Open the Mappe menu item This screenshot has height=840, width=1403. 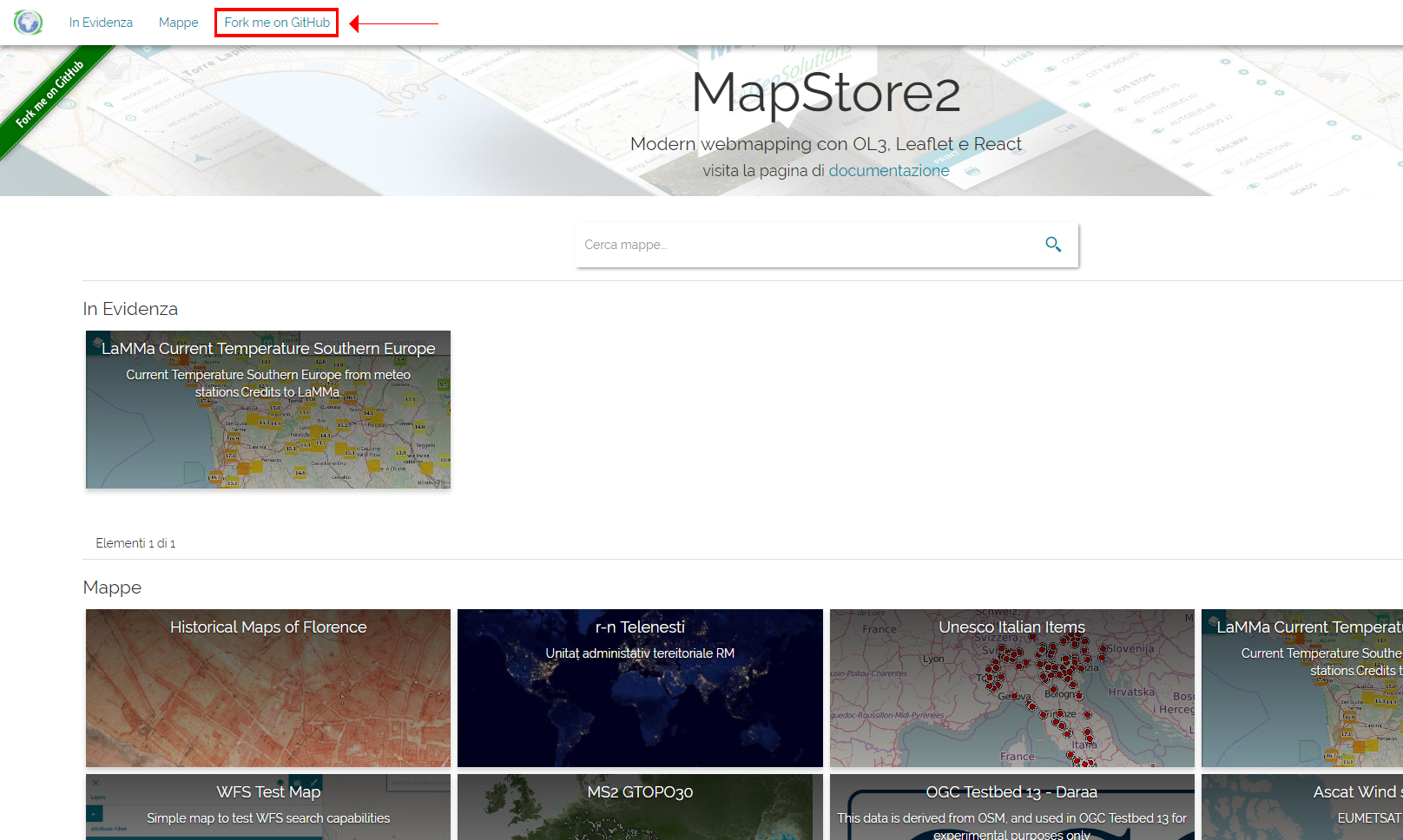pyautogui.click(x=178, y=23)
